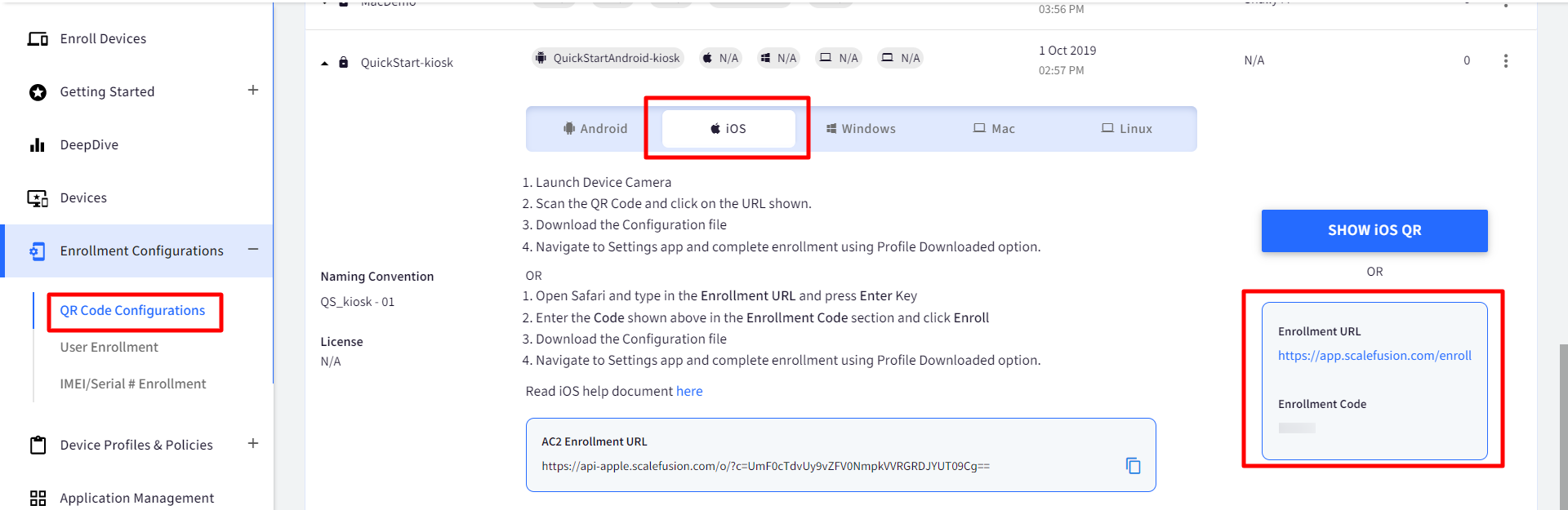This screenshot has width=1568, height=510.
Task: Collapse the QuickStart-kiosk row
Action: point(324,63)
